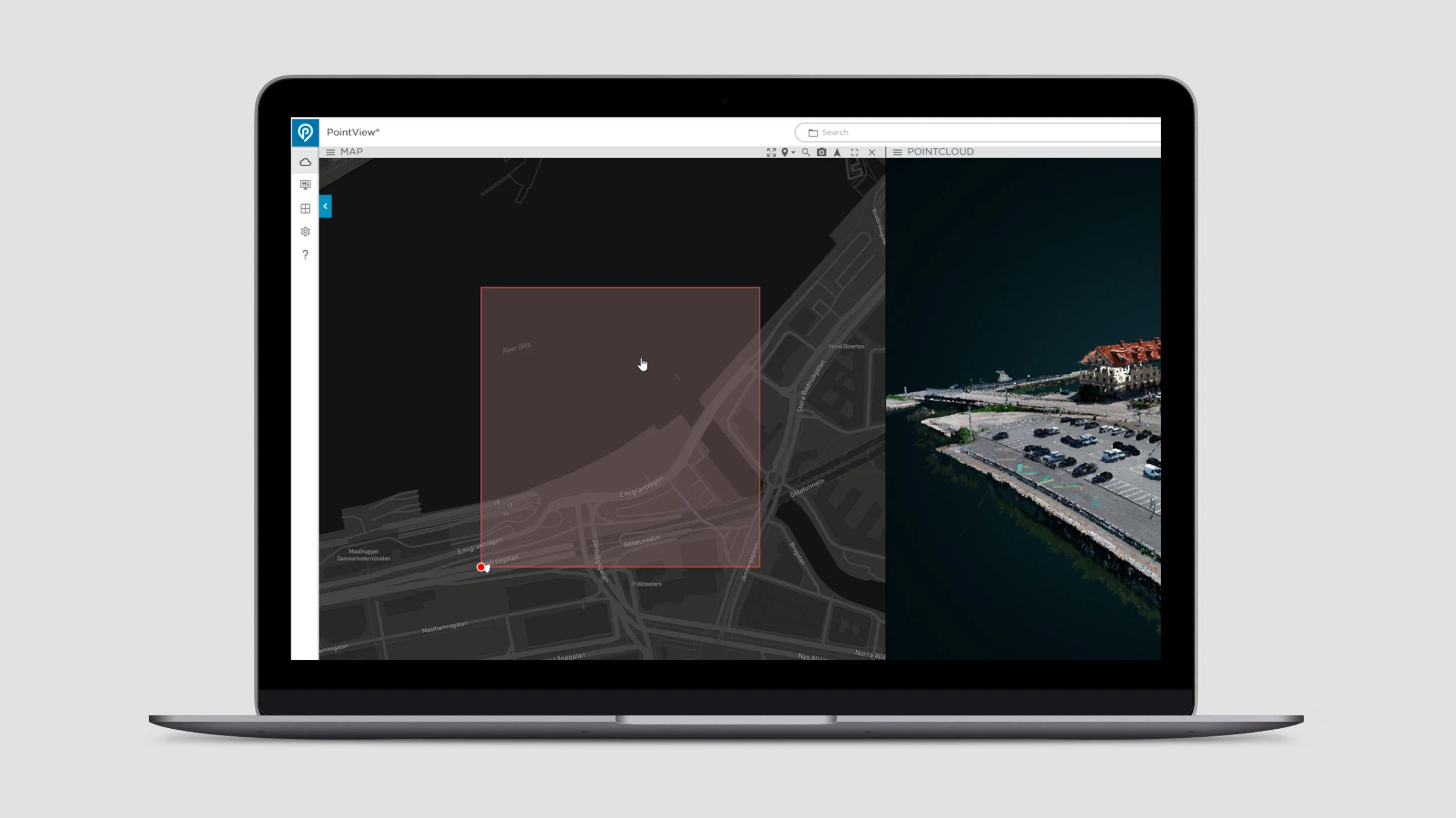Screen dimensions: 1456x818
Task: Click the red dot marker on map
Action: pos(481,567)
